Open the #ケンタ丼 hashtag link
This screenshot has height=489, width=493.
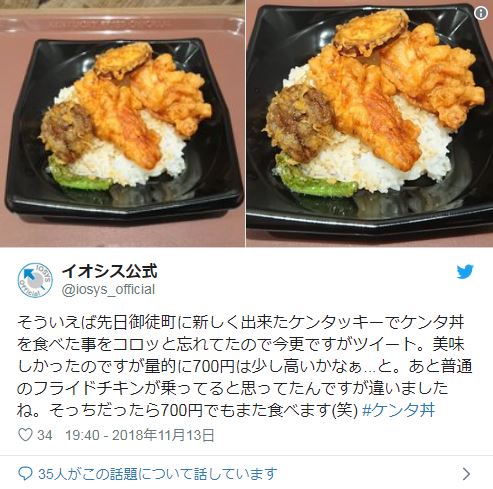point(399,410)
